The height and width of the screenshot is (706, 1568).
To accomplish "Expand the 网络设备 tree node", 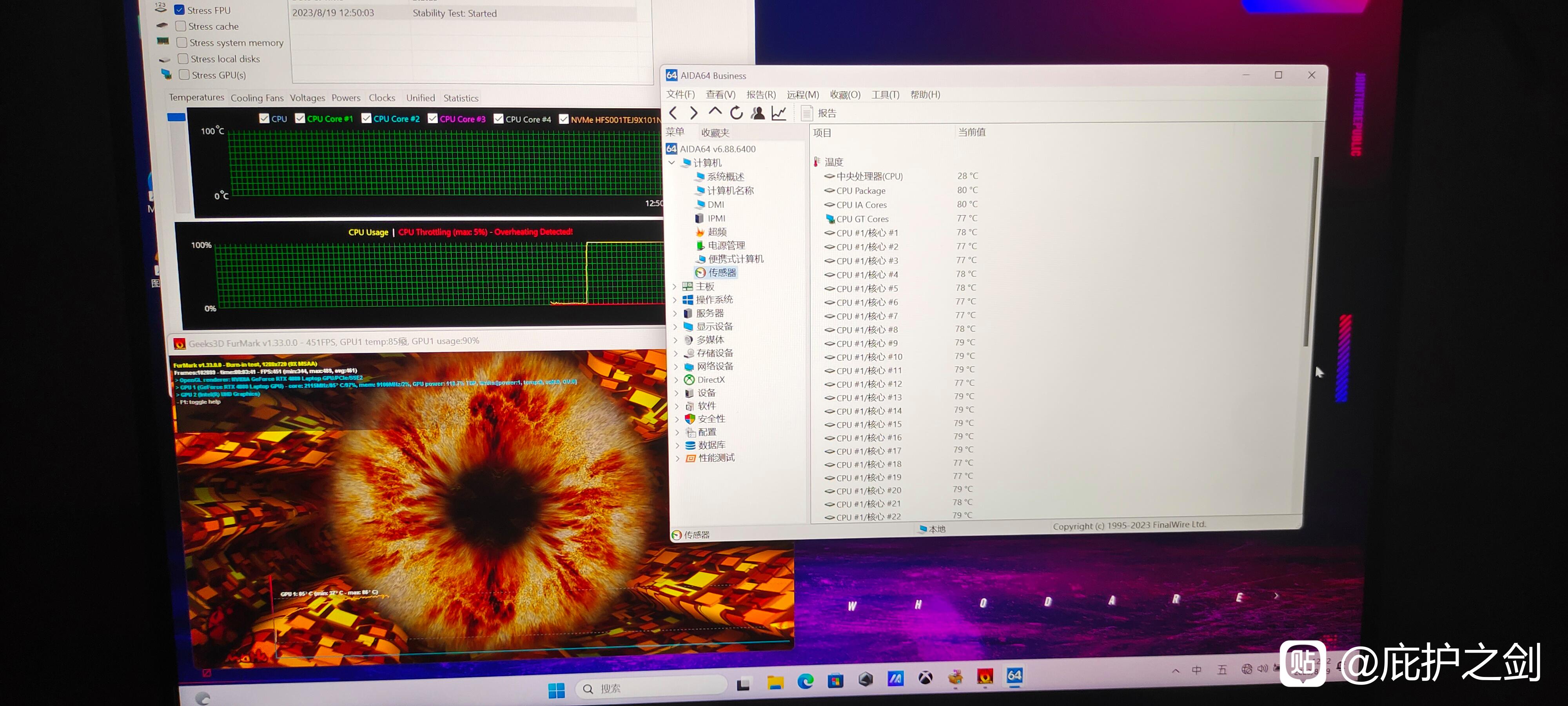I will click(676, 367).
